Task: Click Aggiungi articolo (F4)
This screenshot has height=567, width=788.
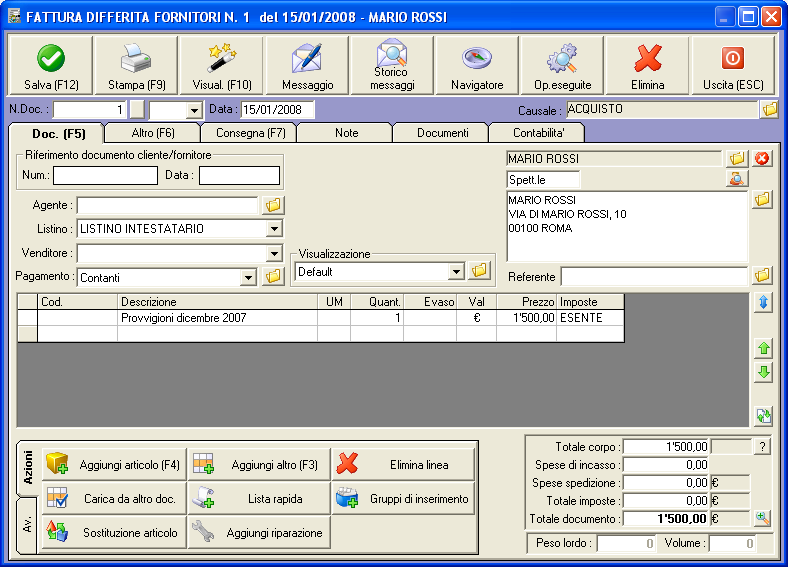Action: [114, 464]
